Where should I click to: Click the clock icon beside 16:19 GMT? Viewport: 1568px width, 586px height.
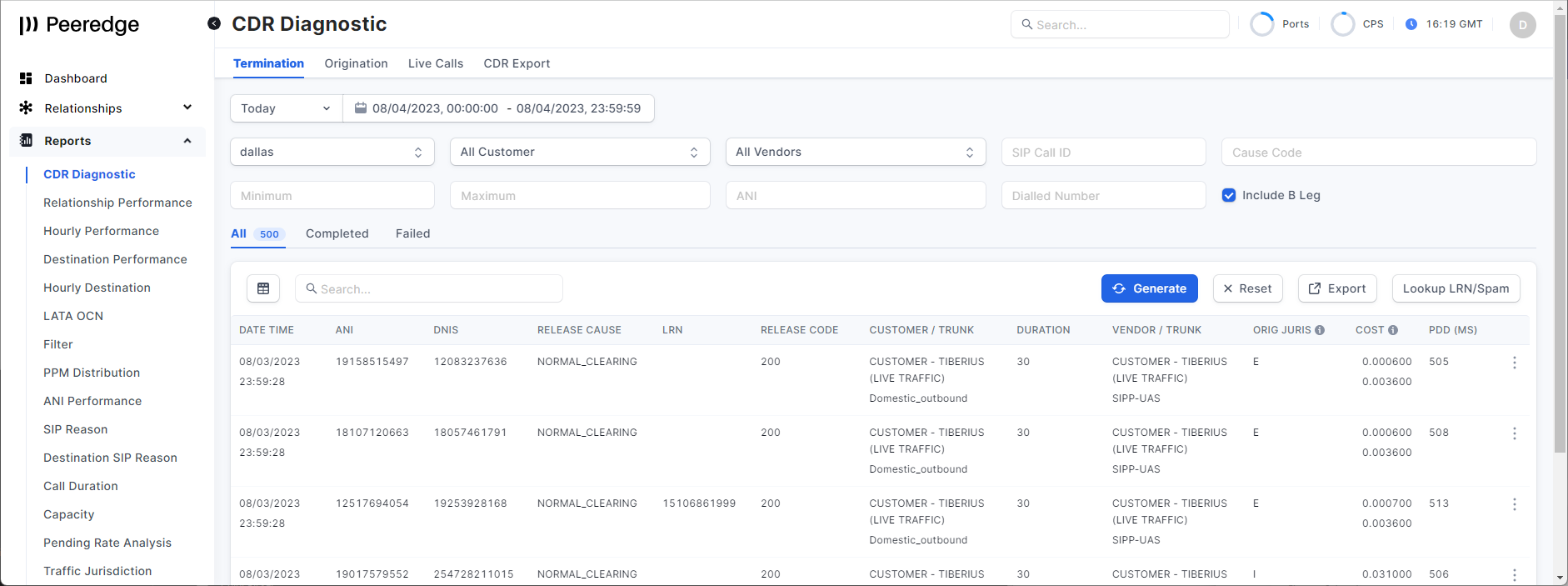1411,24
